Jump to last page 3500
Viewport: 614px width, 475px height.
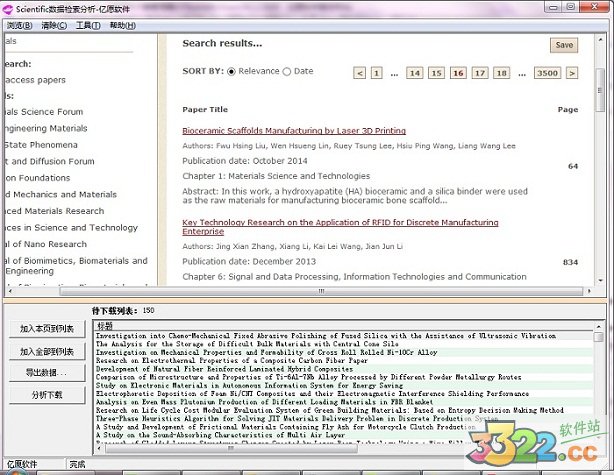tap(547, 73)
